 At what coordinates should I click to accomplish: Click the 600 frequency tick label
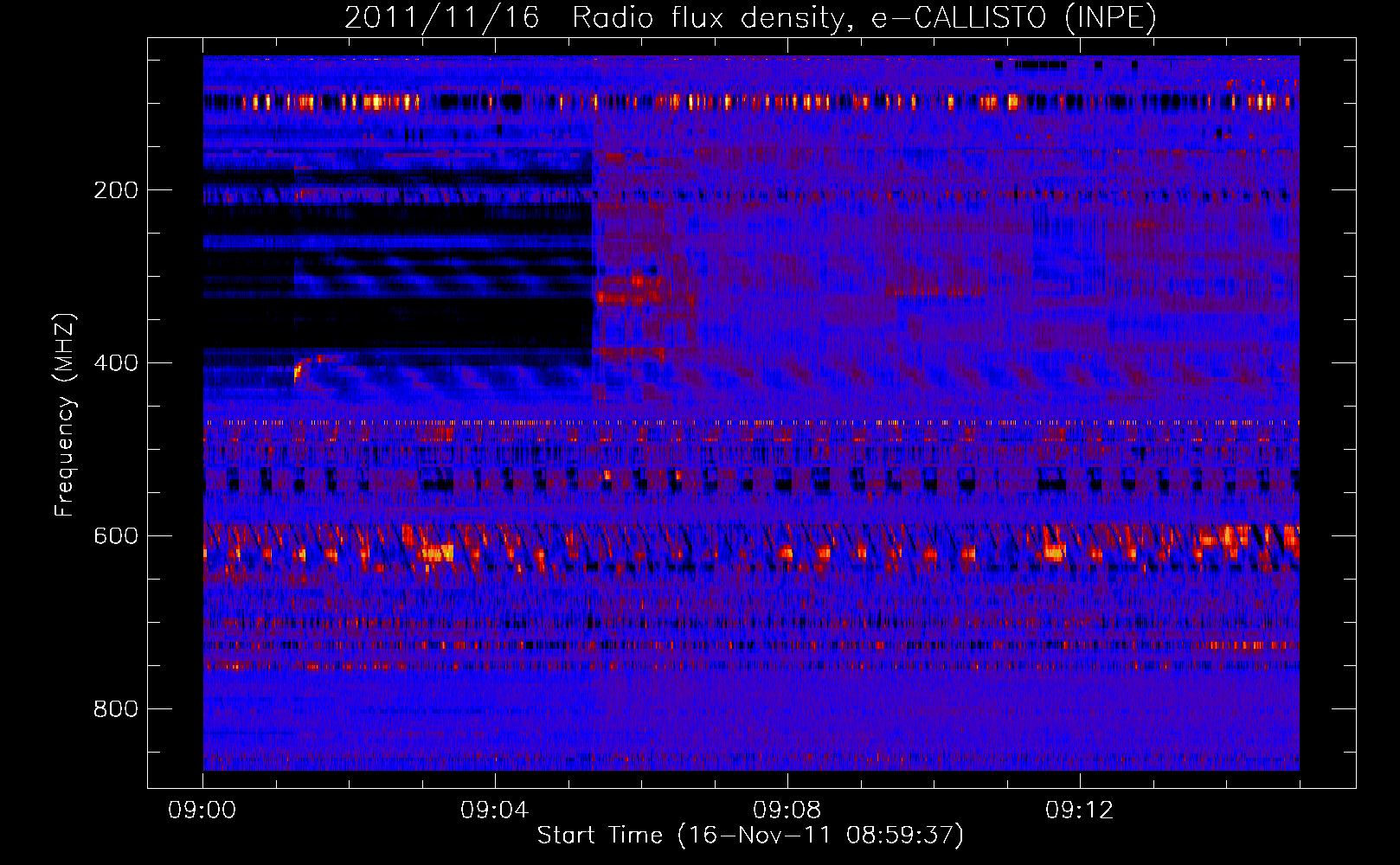[116, 536]
